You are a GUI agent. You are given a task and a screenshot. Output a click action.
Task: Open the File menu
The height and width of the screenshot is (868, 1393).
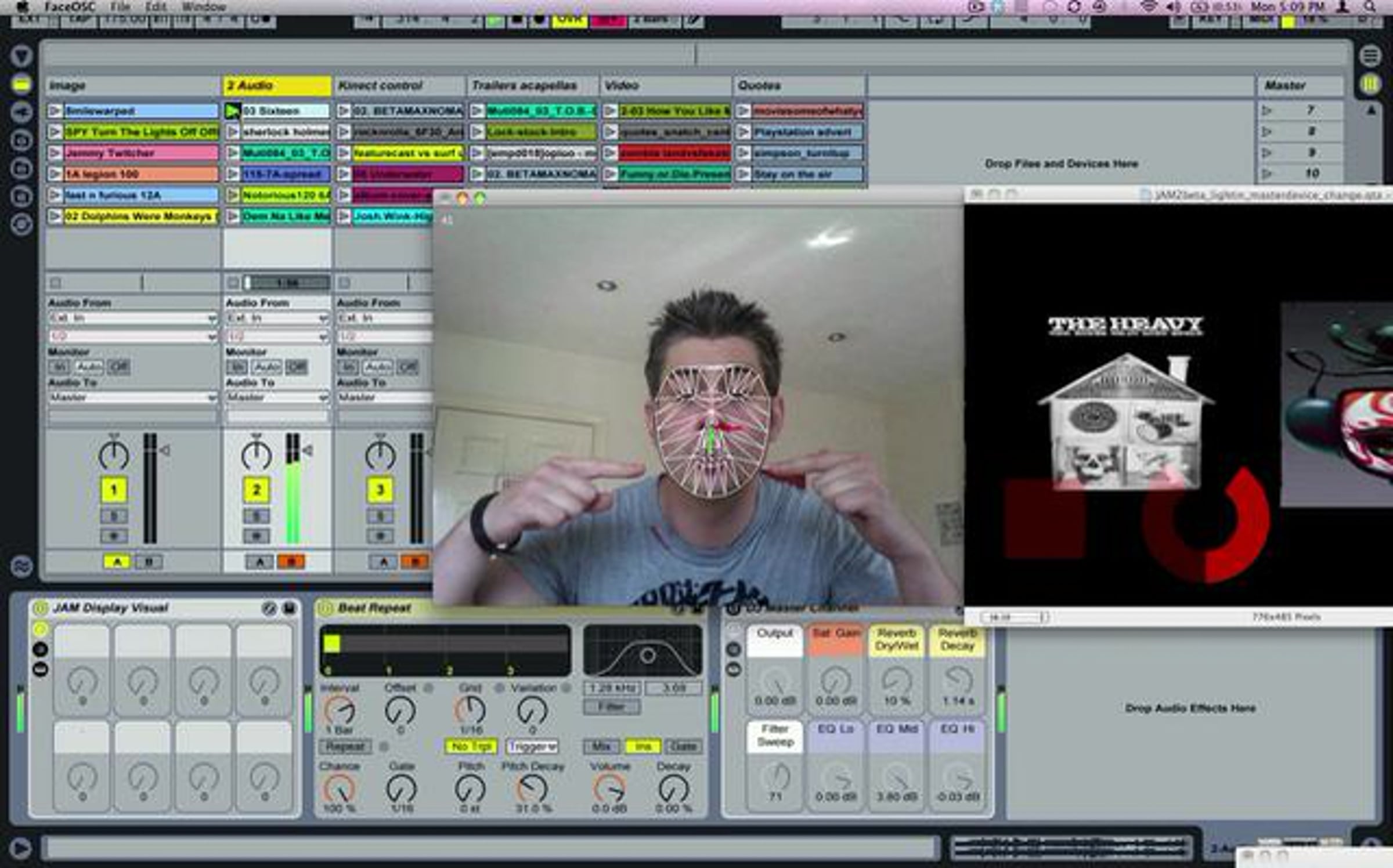point(121,7)
